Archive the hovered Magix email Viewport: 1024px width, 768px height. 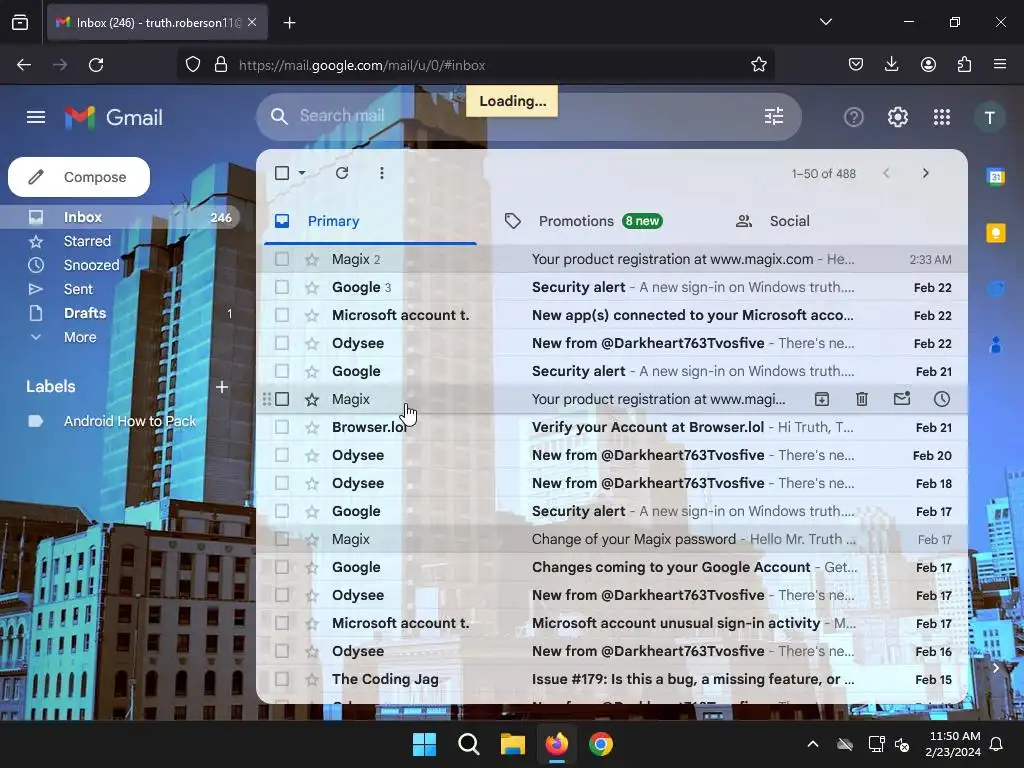click(822, 399)
